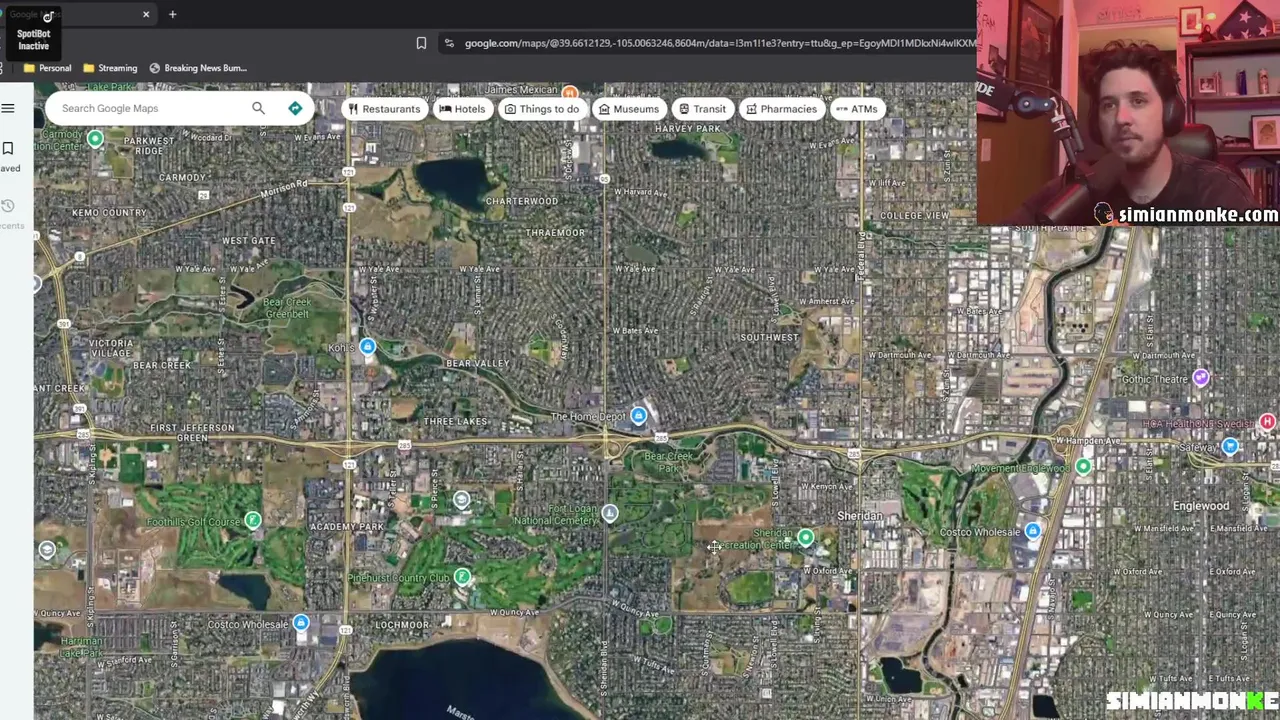
Task: Click the FIRST JEFFERSON GREEN label
Action: [x=192, y=433]
